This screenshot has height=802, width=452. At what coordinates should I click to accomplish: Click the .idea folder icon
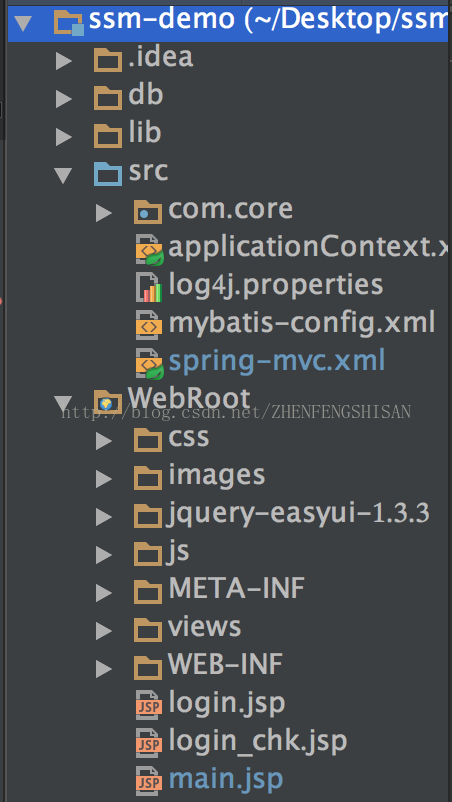pyautogui.click(x=108, y=60)
